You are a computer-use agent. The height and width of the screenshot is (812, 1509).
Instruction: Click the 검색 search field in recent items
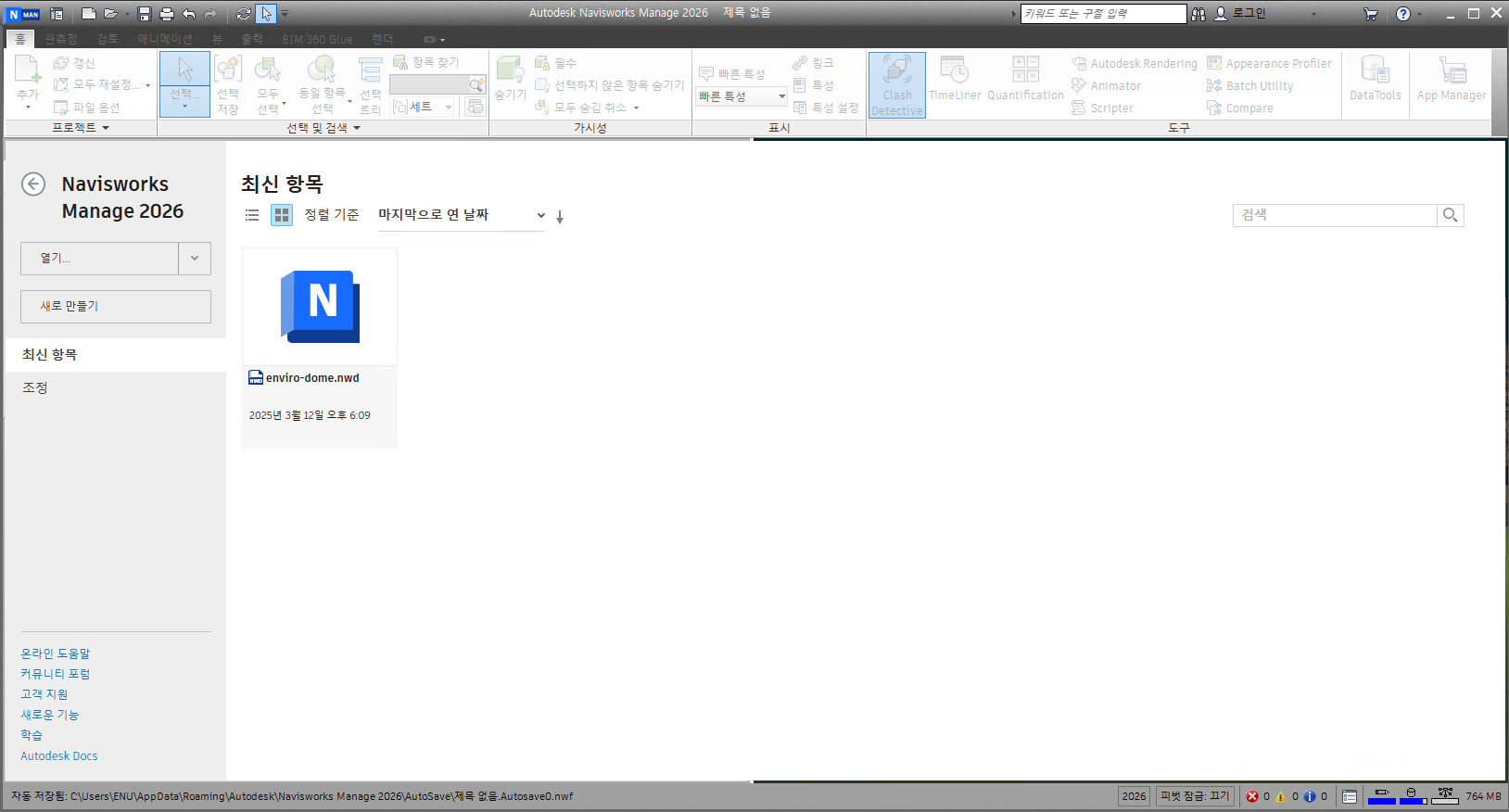coord(1335,215)
